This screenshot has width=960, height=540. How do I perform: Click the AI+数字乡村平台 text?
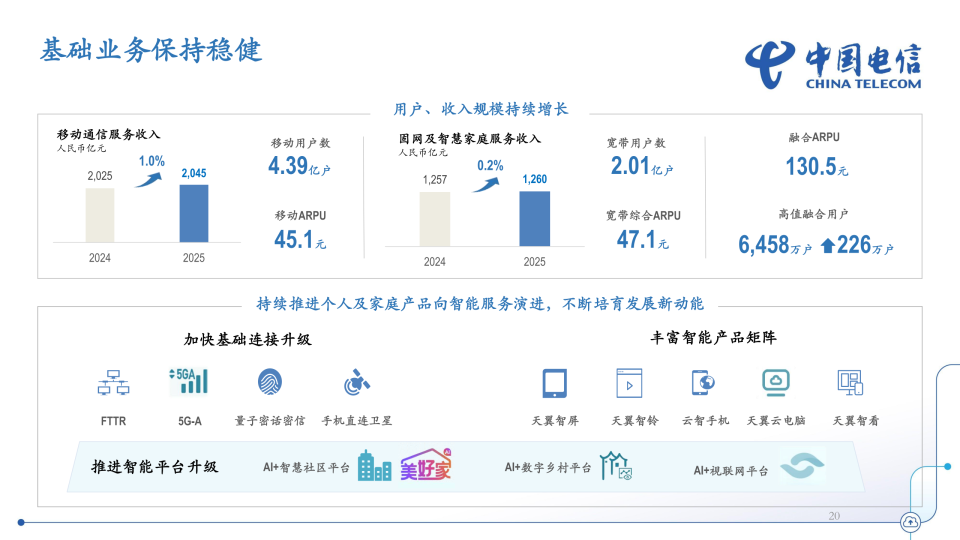coord(548,468)
